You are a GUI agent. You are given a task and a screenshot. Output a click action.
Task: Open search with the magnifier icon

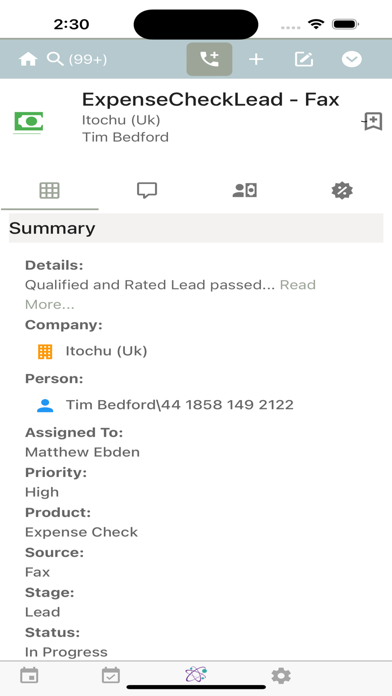click(x=55, y=59)
